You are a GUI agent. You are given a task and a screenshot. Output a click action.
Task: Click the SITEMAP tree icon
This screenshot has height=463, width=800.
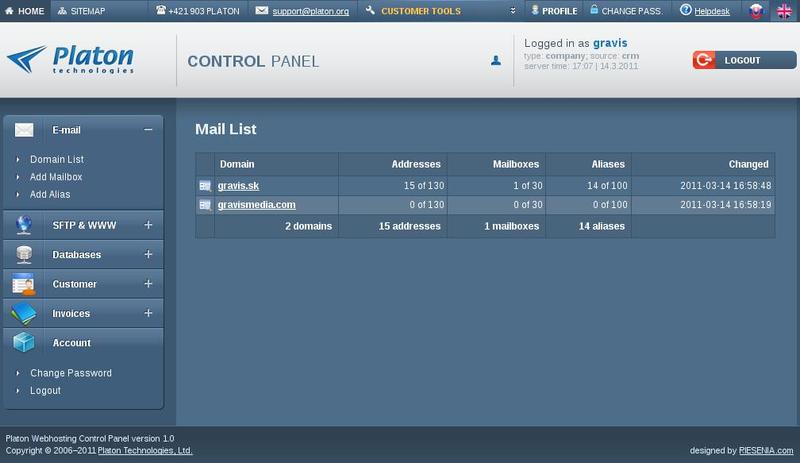tap(62, 11)
